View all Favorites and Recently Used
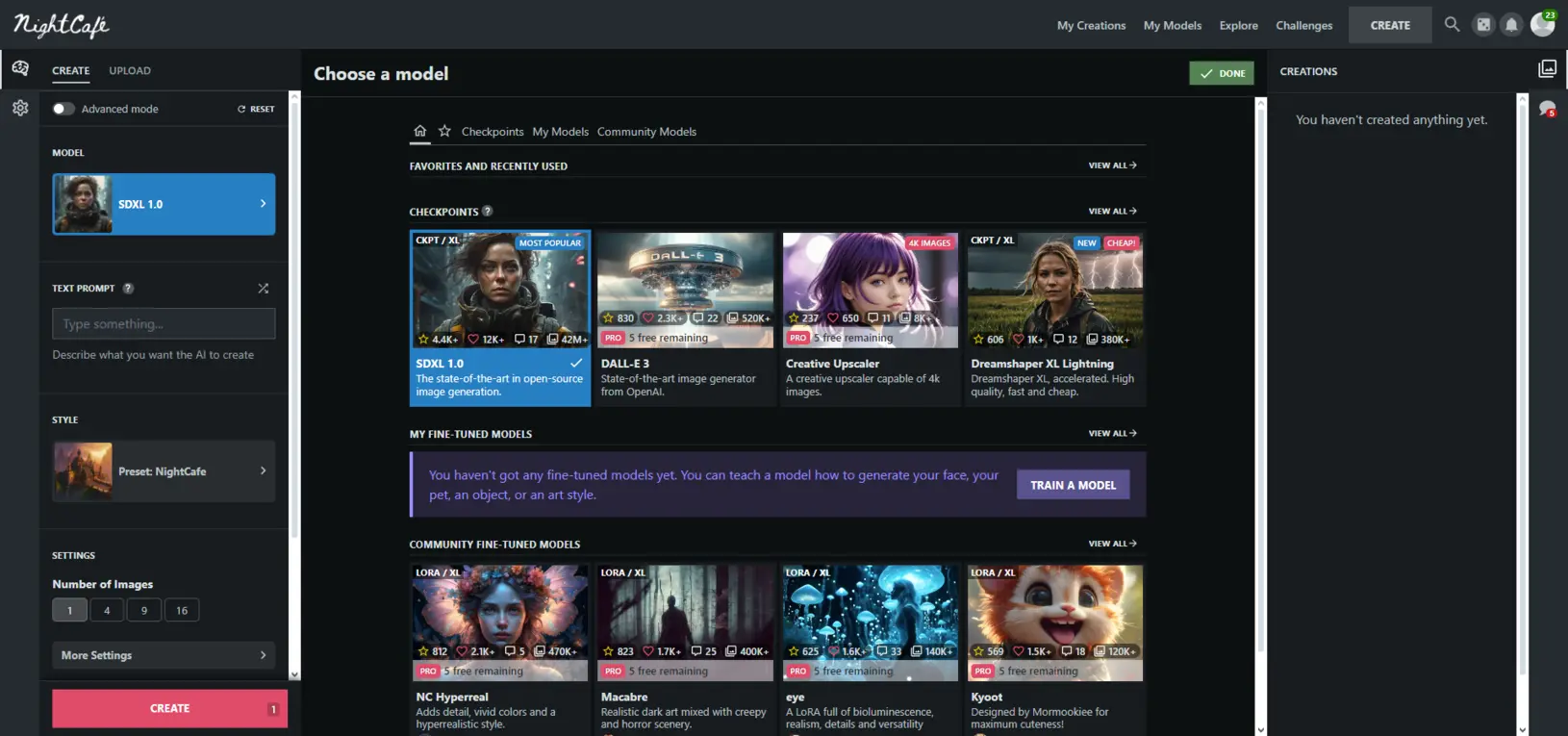1568x736 pixels. pyautogui.click(x=1112, y=165)
